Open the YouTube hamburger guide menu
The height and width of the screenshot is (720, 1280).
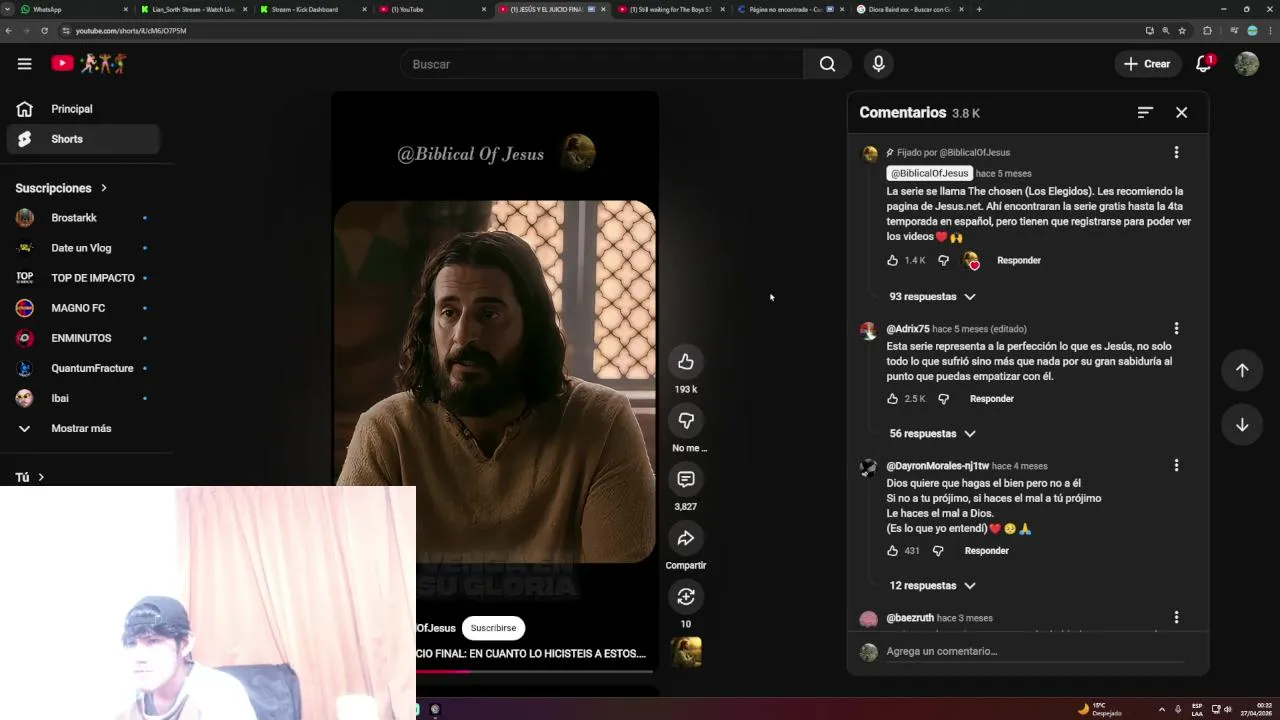click(24, 64)
